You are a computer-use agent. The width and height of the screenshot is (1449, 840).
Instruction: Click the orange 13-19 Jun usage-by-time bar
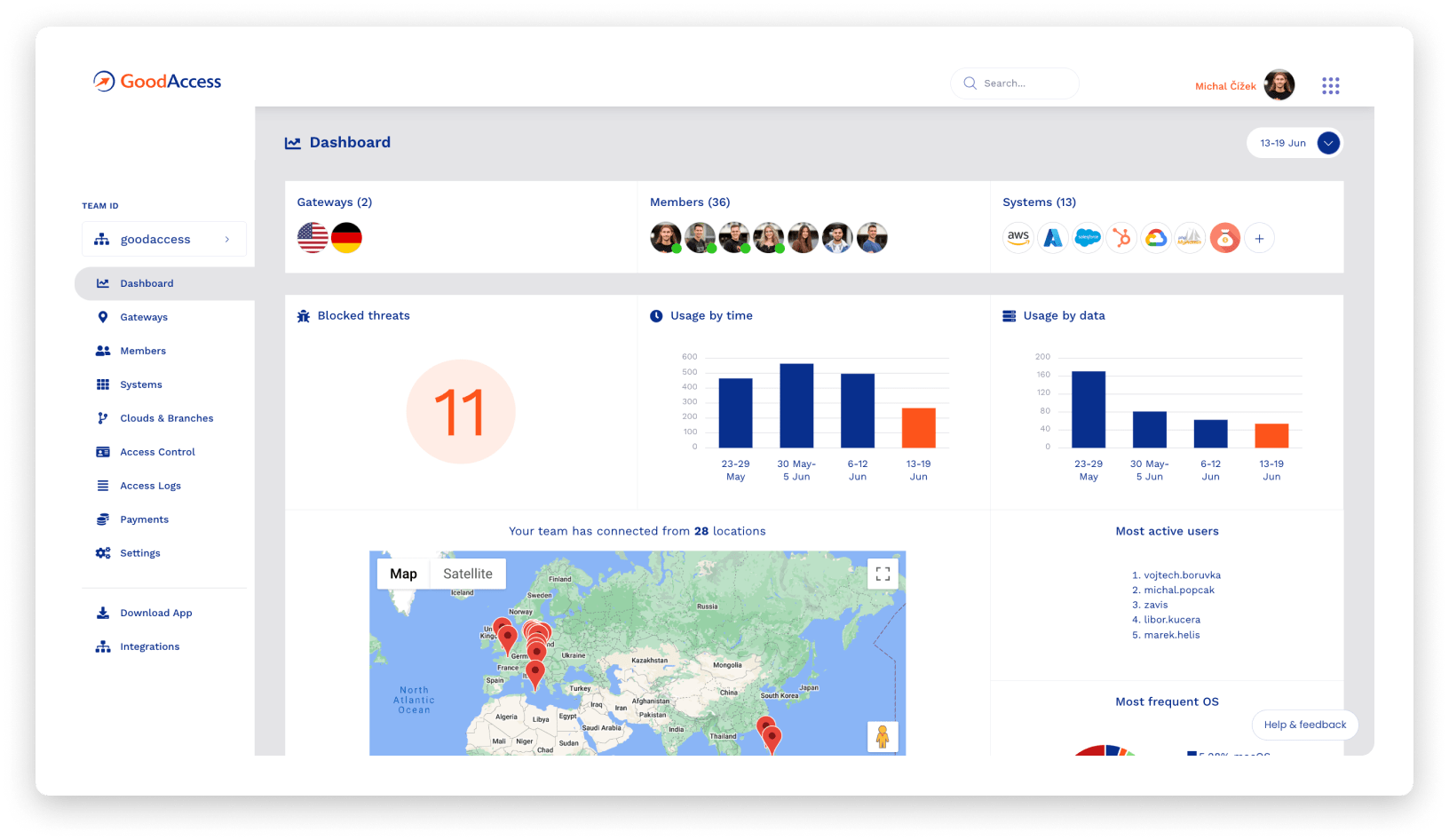(918, 427)
